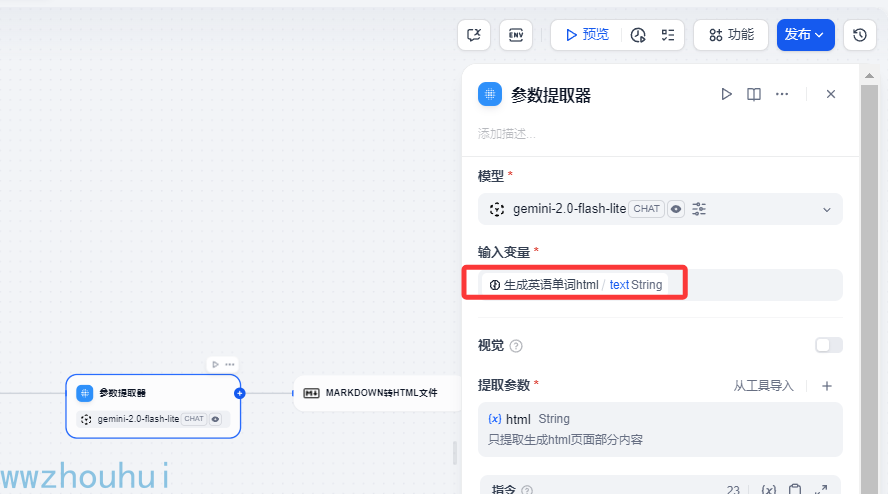The image size is (888, 494).
Task: Expand the 发布 publish dropdown
Action: [805, 35]
